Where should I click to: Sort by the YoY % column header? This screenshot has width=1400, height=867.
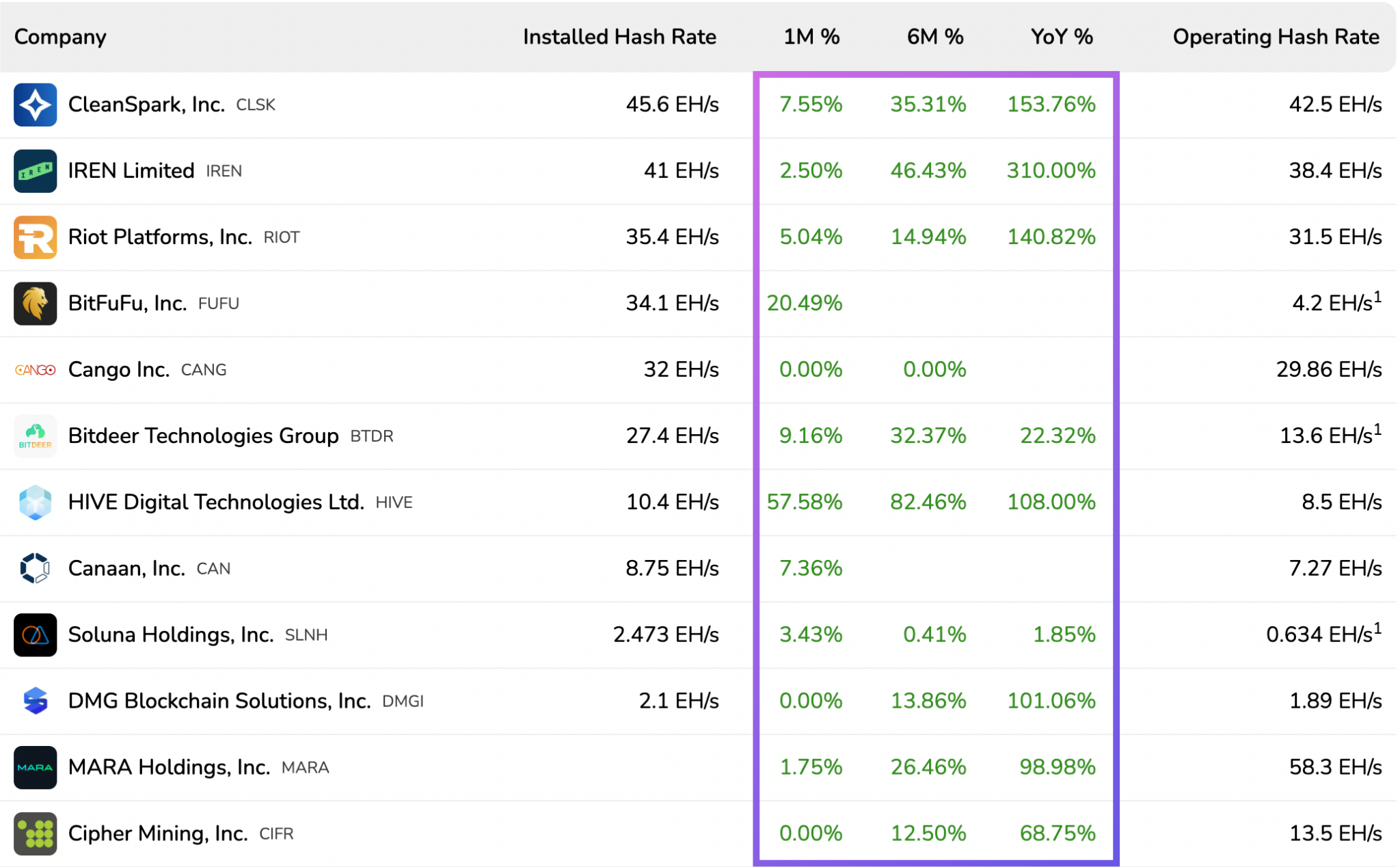[x=1061, y=37]
